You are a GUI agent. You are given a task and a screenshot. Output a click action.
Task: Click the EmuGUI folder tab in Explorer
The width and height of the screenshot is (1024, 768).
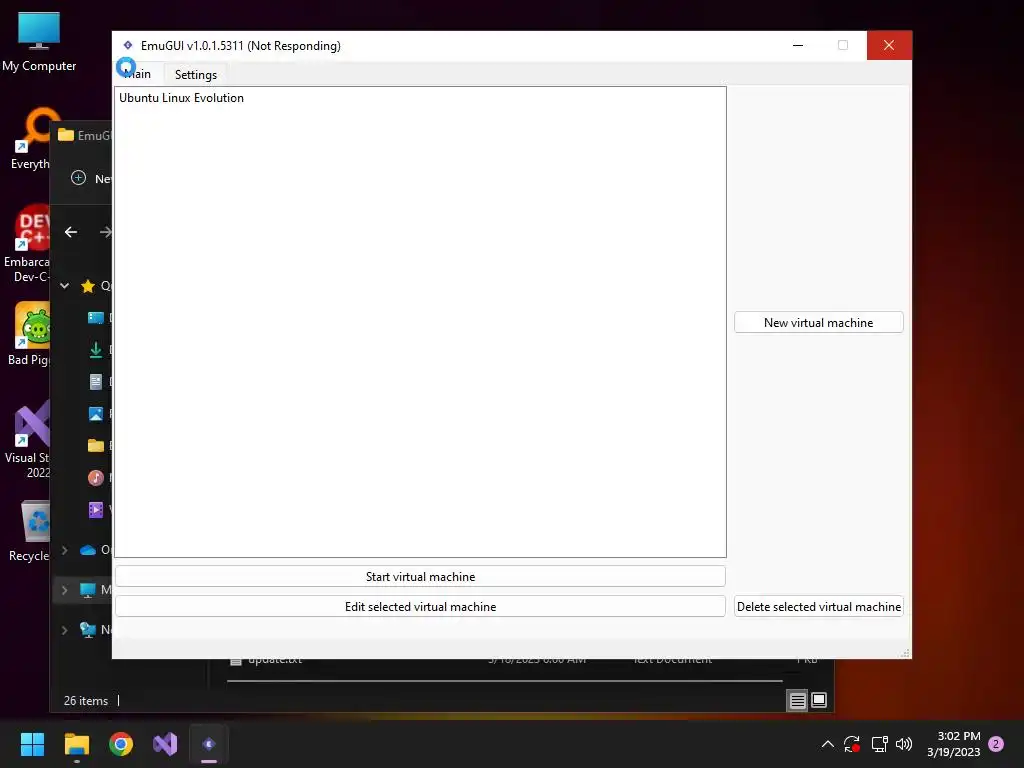pyautogui.click(x=85, y=135)
